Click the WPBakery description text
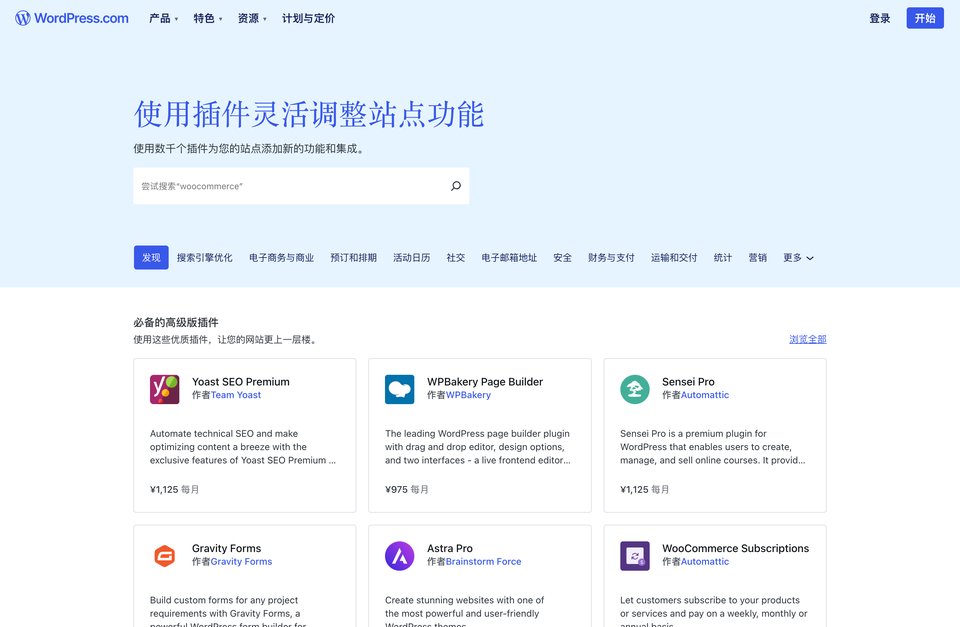 (x=478, y=447)
